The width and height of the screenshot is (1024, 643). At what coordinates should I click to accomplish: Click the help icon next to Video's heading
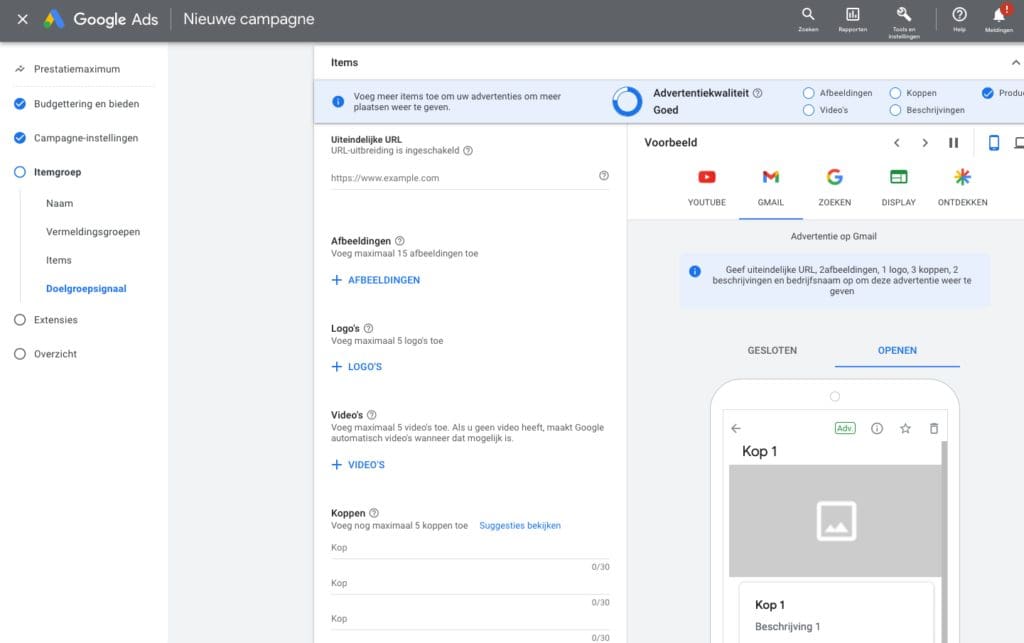[372, 415]
